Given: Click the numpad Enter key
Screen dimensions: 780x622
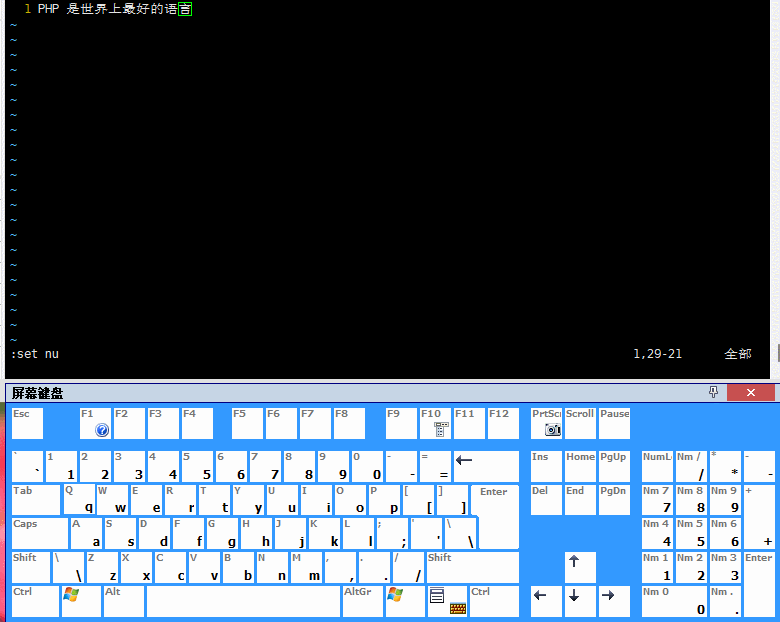Looking at the screenshot, I should click(759, 584).
